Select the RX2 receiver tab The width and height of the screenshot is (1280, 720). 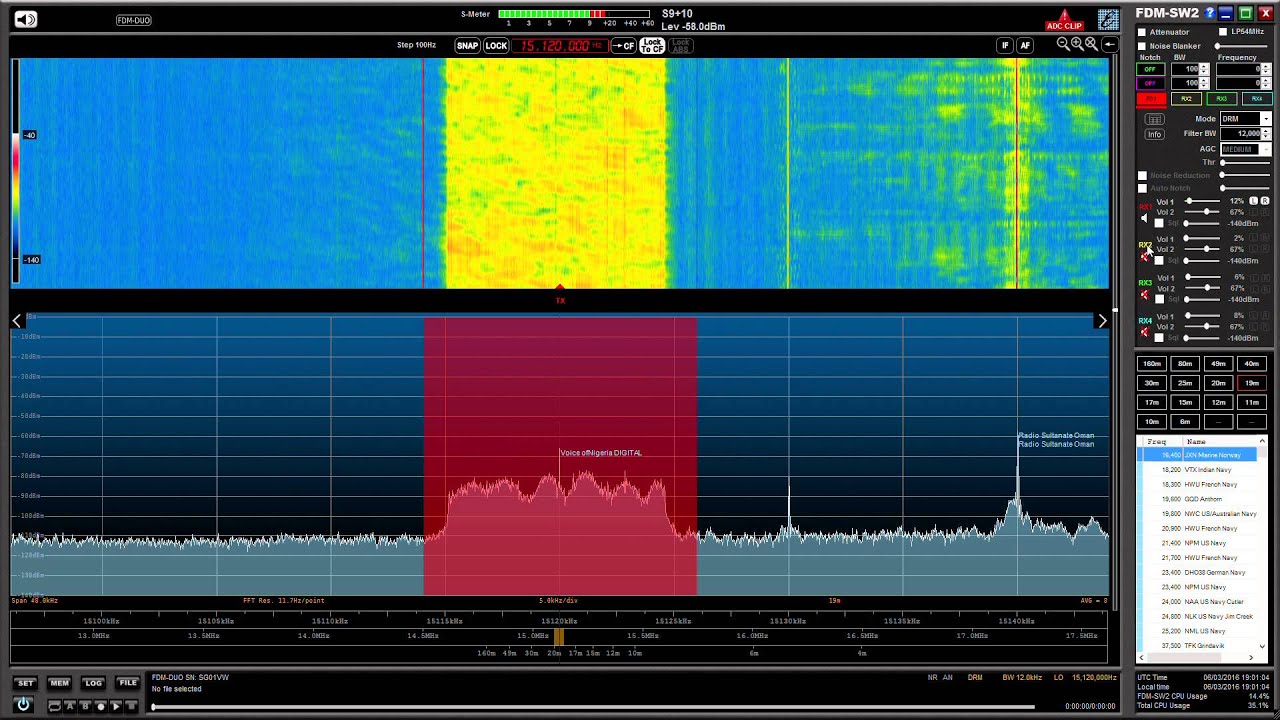coord(1186,99)
